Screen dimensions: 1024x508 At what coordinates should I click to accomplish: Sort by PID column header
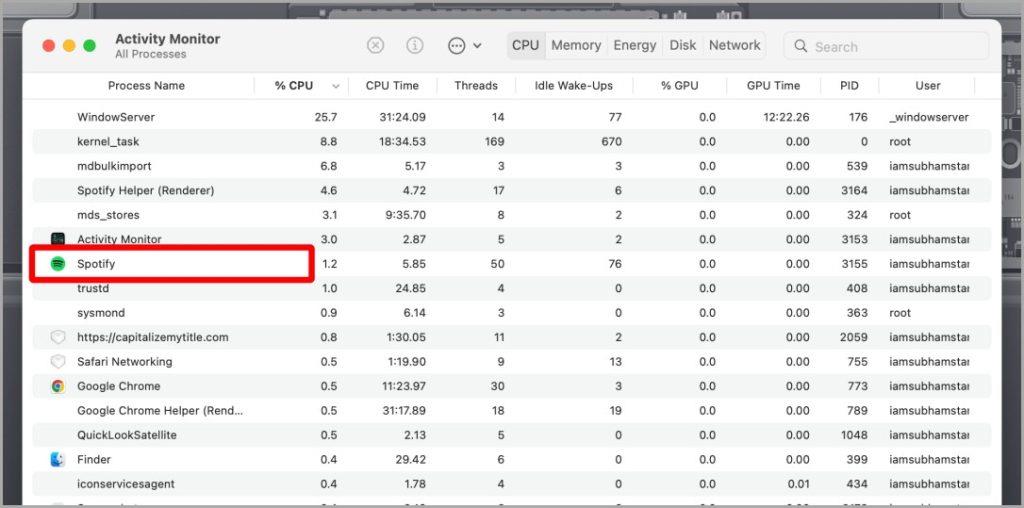pyautogui.click(x=850, y=86)
